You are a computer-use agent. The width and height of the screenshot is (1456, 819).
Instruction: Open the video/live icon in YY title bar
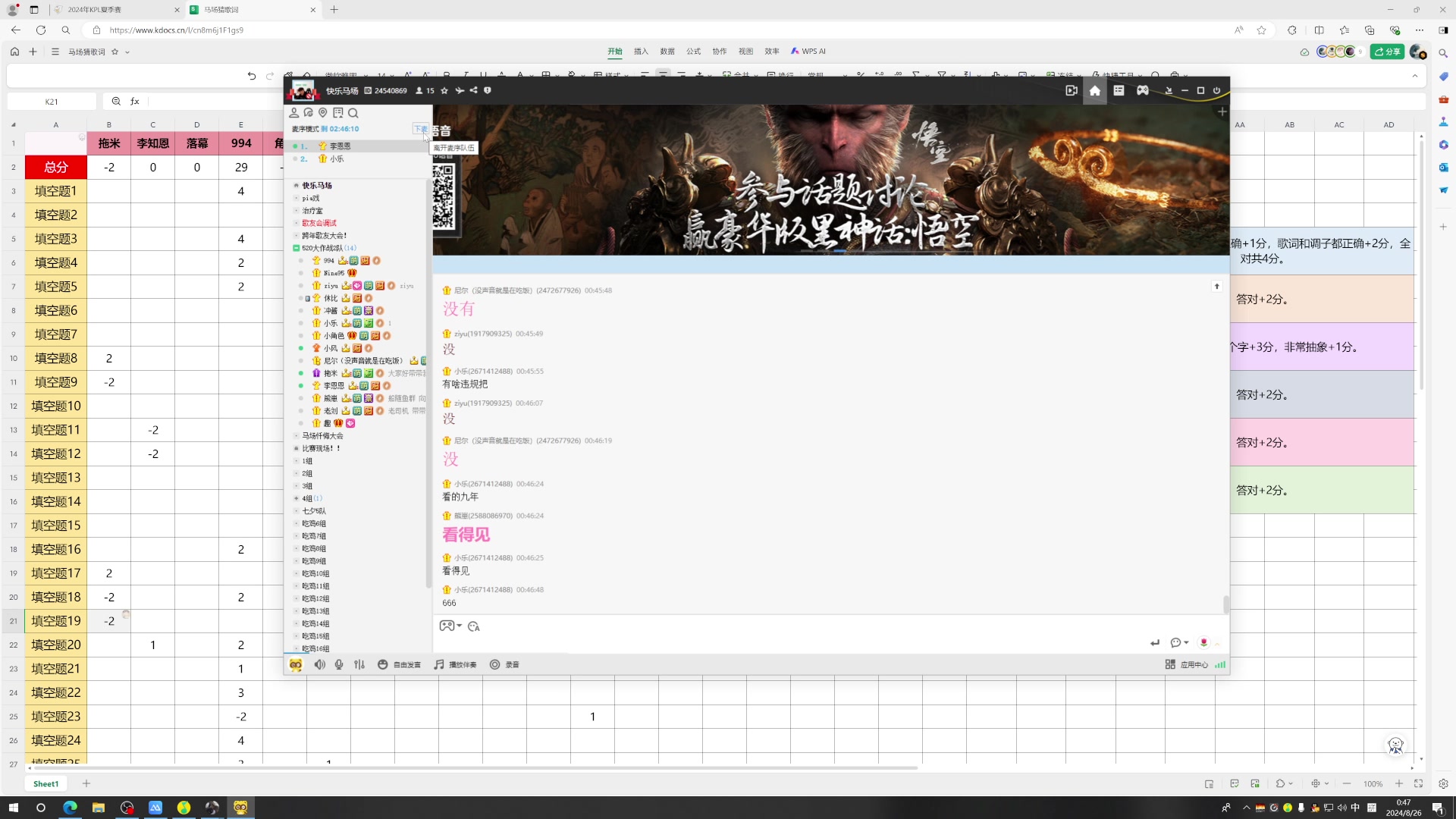click(x=1071, y=90)
